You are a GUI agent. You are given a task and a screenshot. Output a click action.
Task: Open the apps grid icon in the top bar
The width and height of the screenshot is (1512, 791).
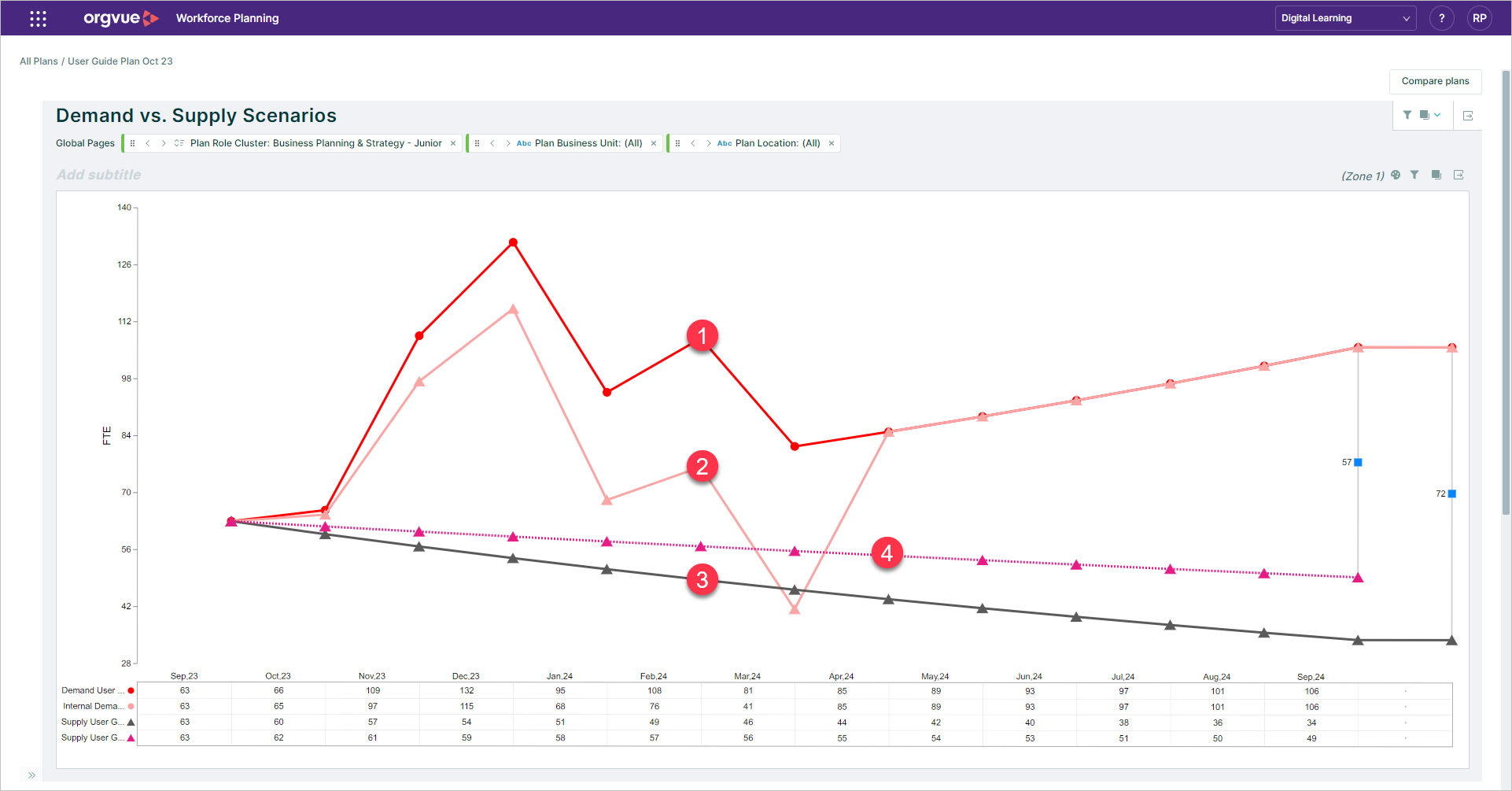coord(37,17)
